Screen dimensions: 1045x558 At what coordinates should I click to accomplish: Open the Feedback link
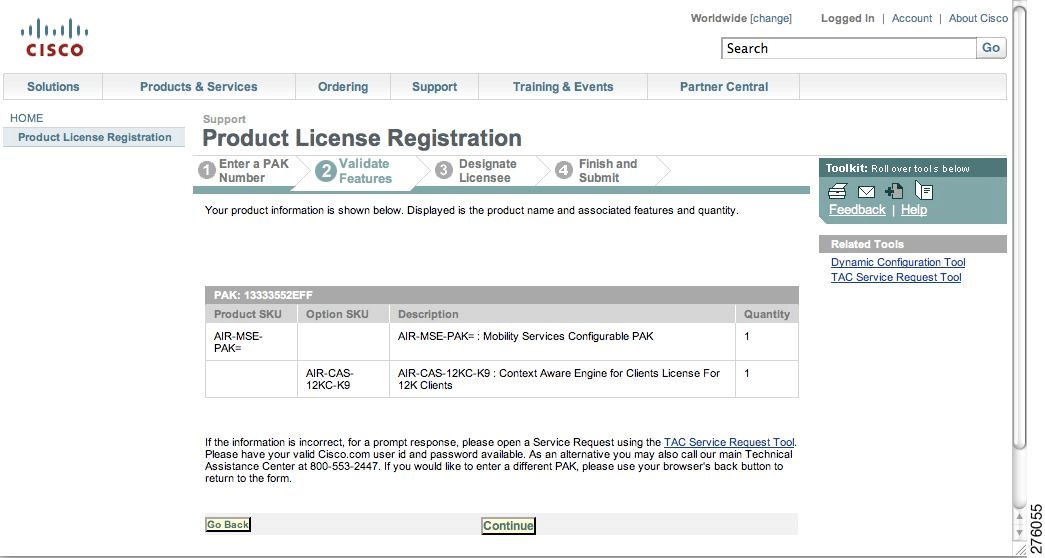[x=857, y=209]
